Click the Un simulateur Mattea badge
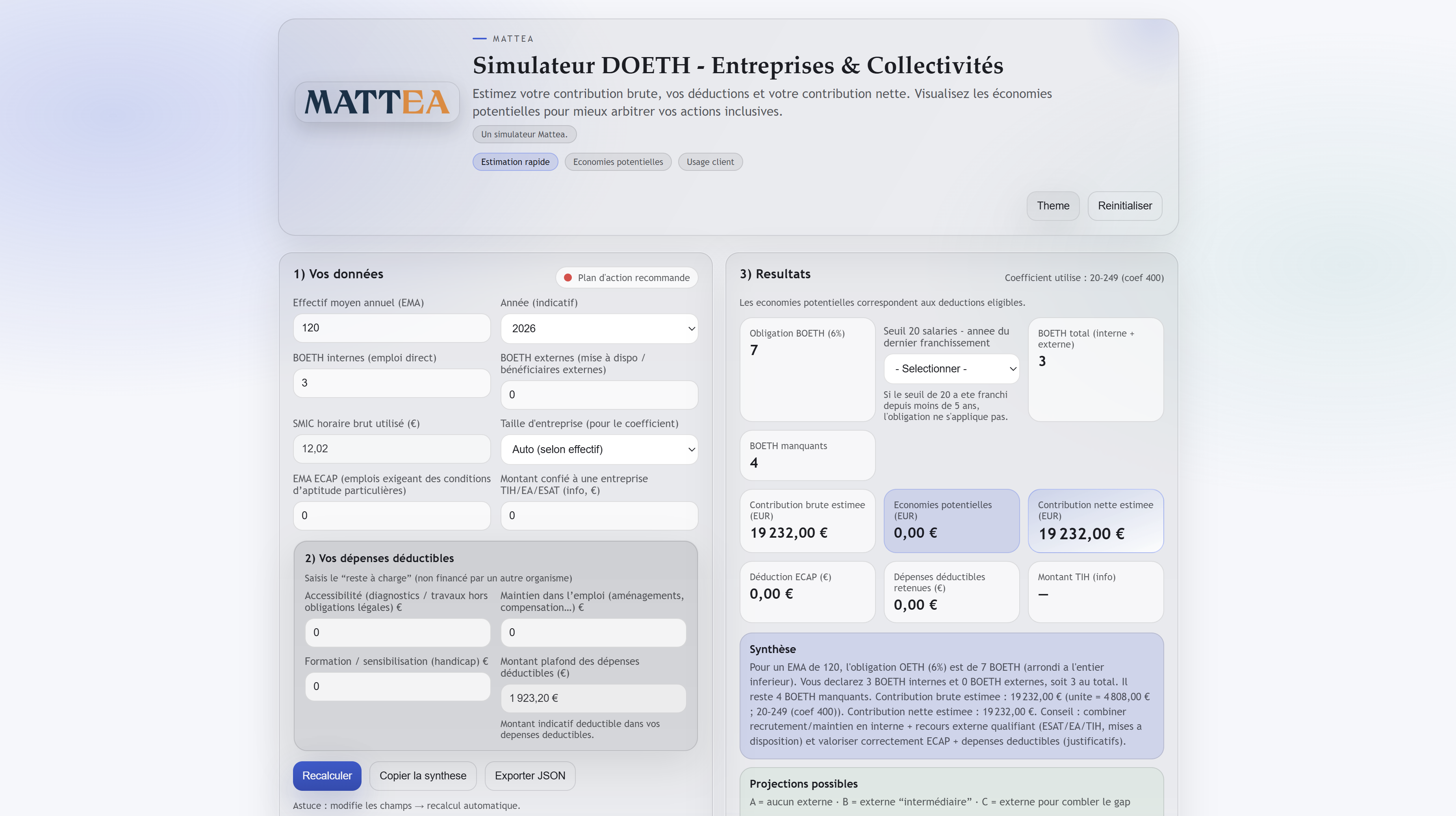The image size is (1456, 816). [524, 134]
